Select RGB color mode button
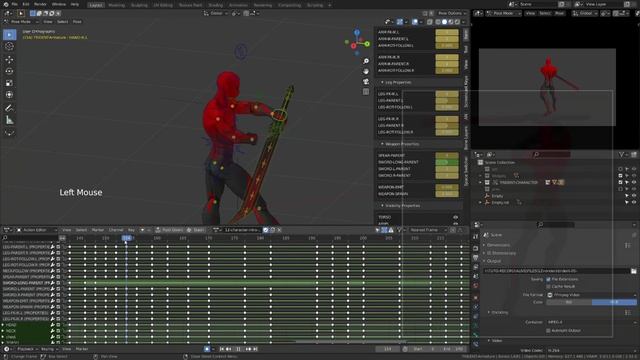Image resolution: width=640 pixels, height=360 pixels. click(614, 302)
